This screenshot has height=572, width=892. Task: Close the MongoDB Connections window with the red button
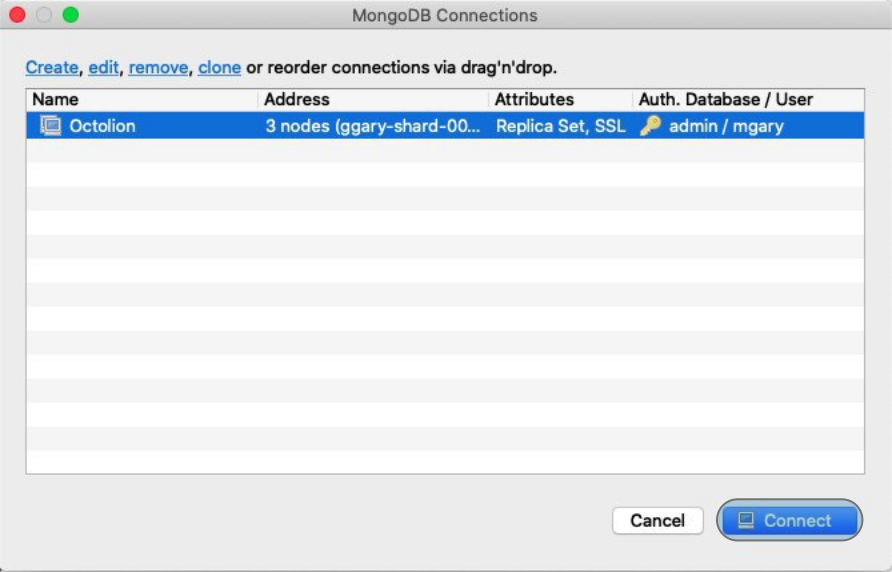18,15
